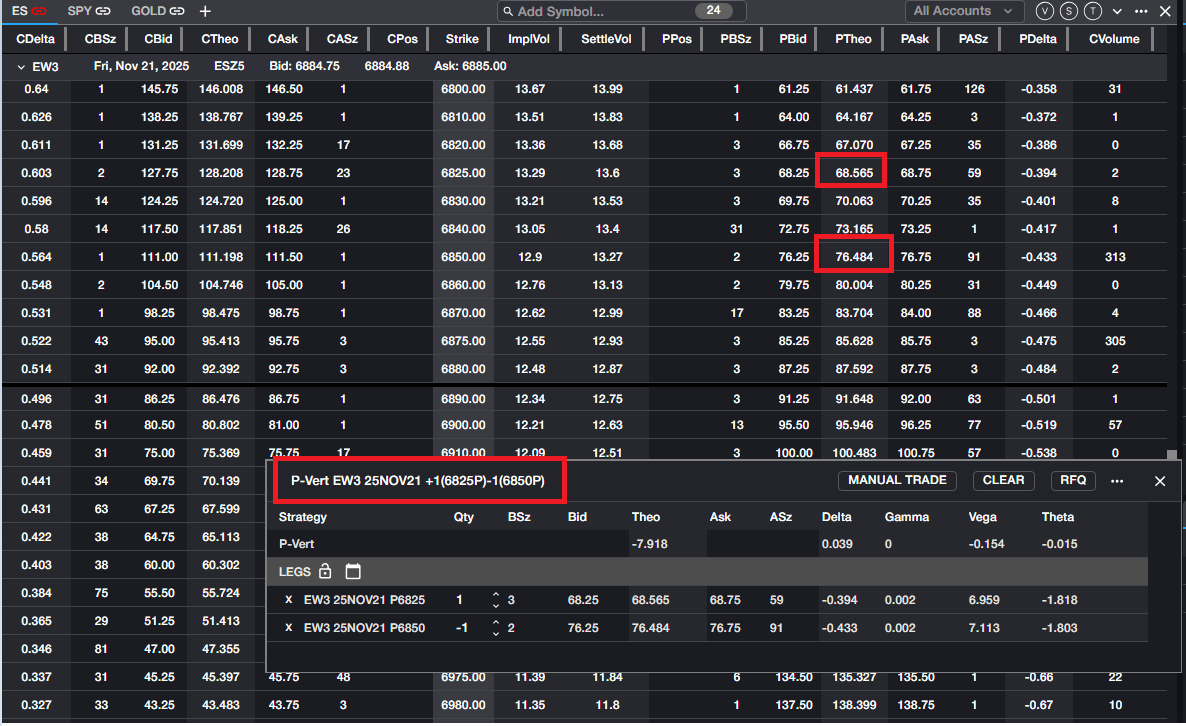Click the add new tab plus icon
Viewport: 1186px width, 726px height.
pyautogui.click(x=205, y=11)
